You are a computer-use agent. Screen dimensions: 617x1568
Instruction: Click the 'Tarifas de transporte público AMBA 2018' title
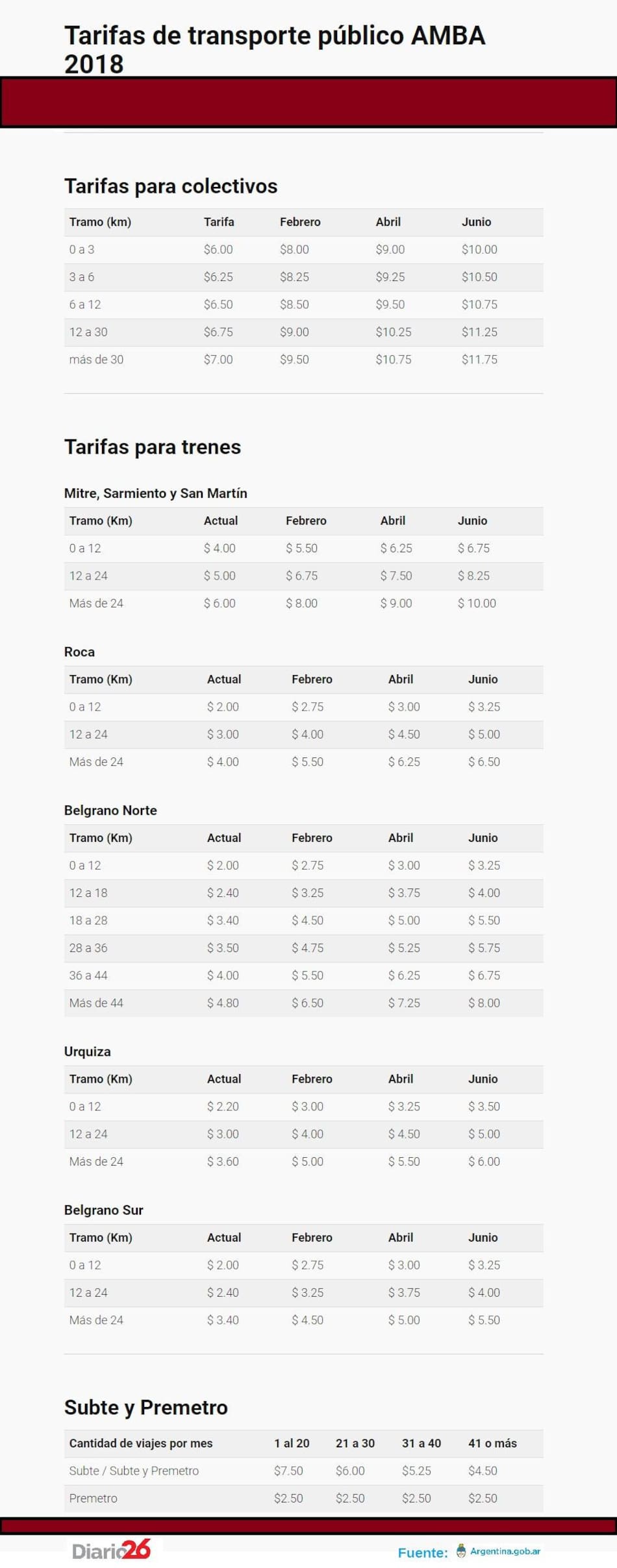275,49
